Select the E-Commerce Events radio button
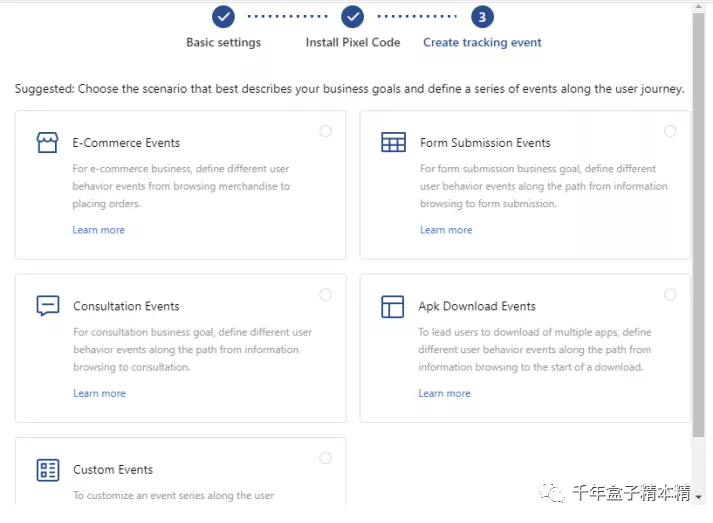This screenshot has width=713, height=523. pyautogui.click(x=325, y=131)
